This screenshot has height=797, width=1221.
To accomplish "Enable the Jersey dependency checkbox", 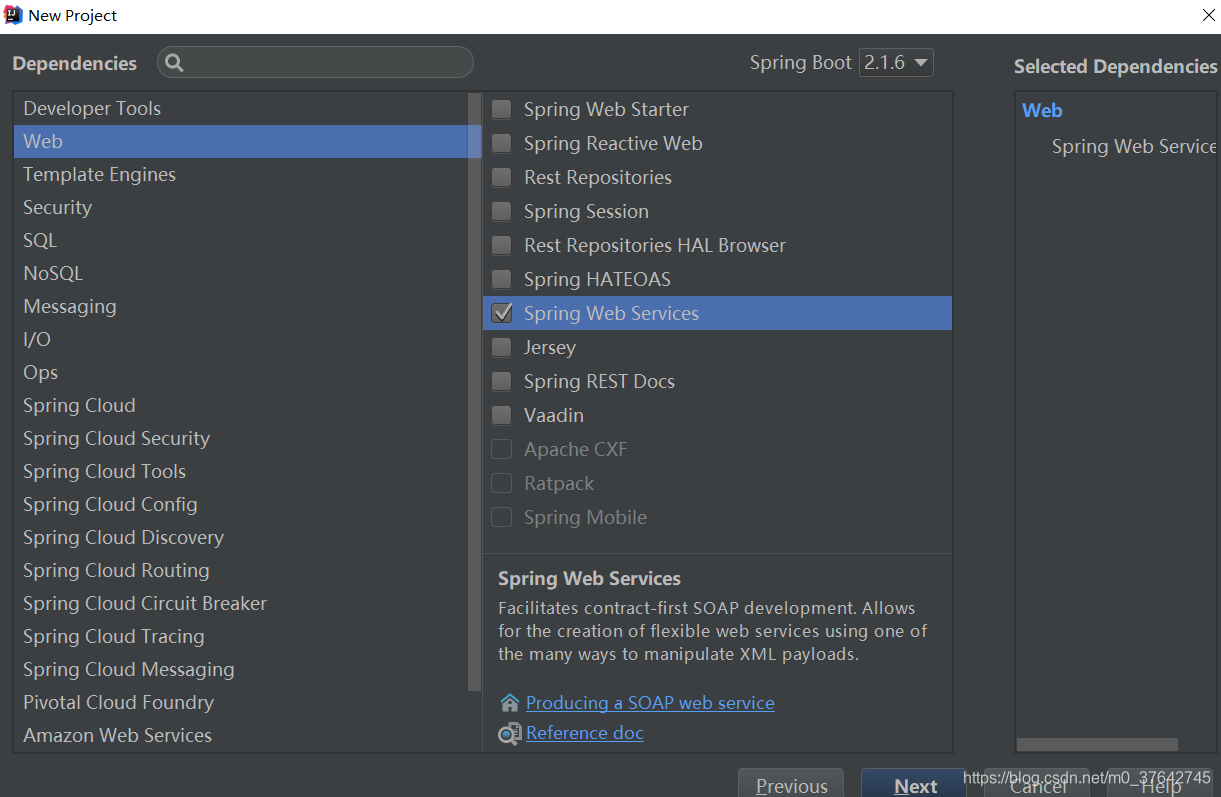I will click(x=502, y=347).
